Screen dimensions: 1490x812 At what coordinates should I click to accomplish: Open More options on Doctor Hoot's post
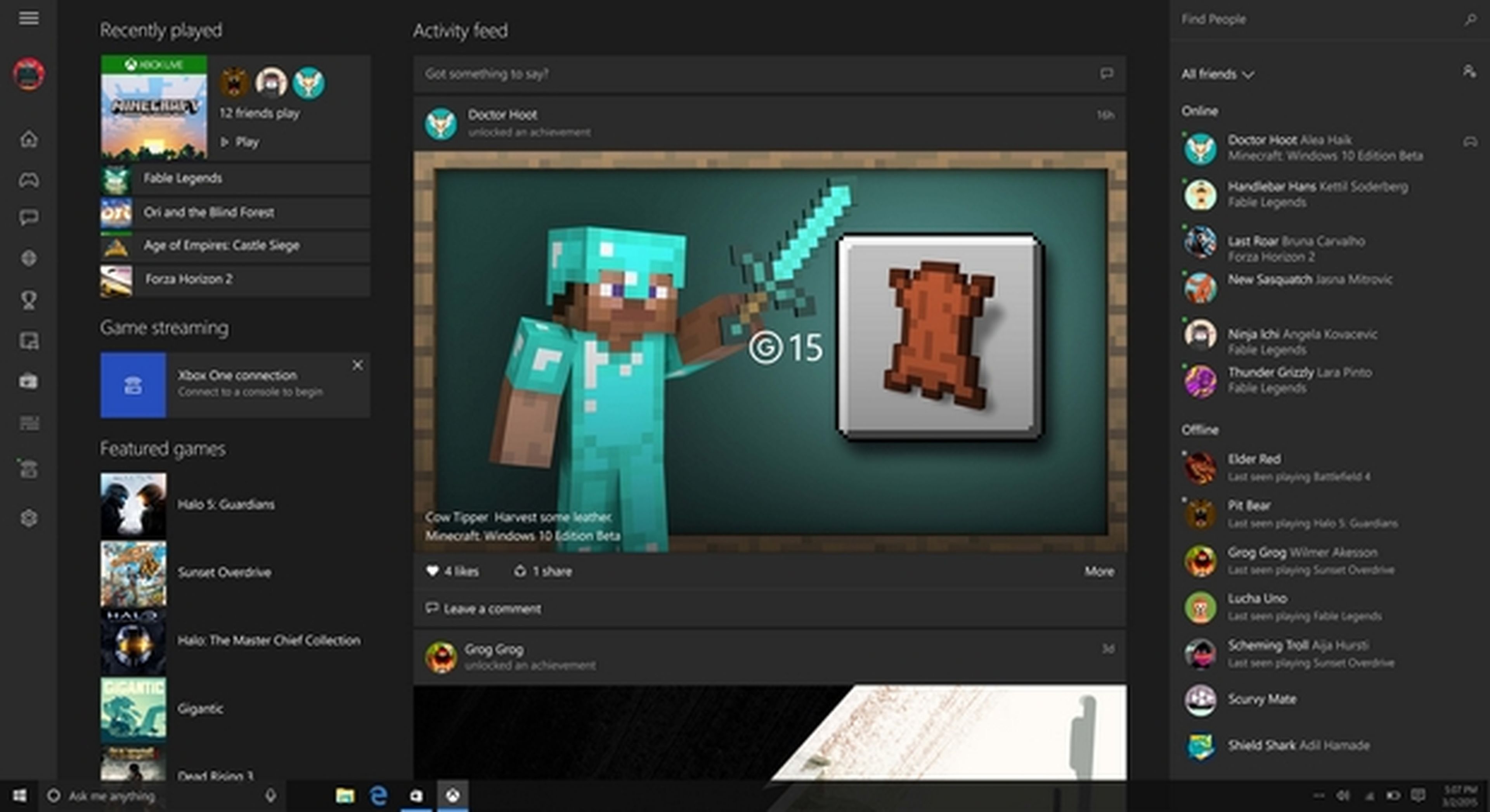(1099, 571)
